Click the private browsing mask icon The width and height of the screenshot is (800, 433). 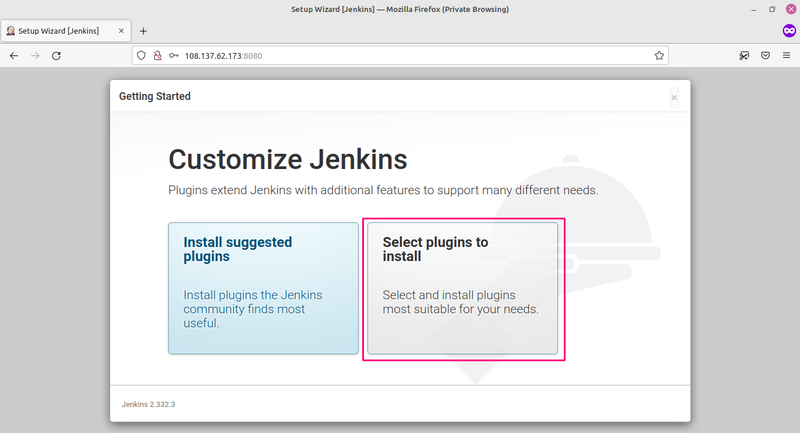[x=789, y=31]
